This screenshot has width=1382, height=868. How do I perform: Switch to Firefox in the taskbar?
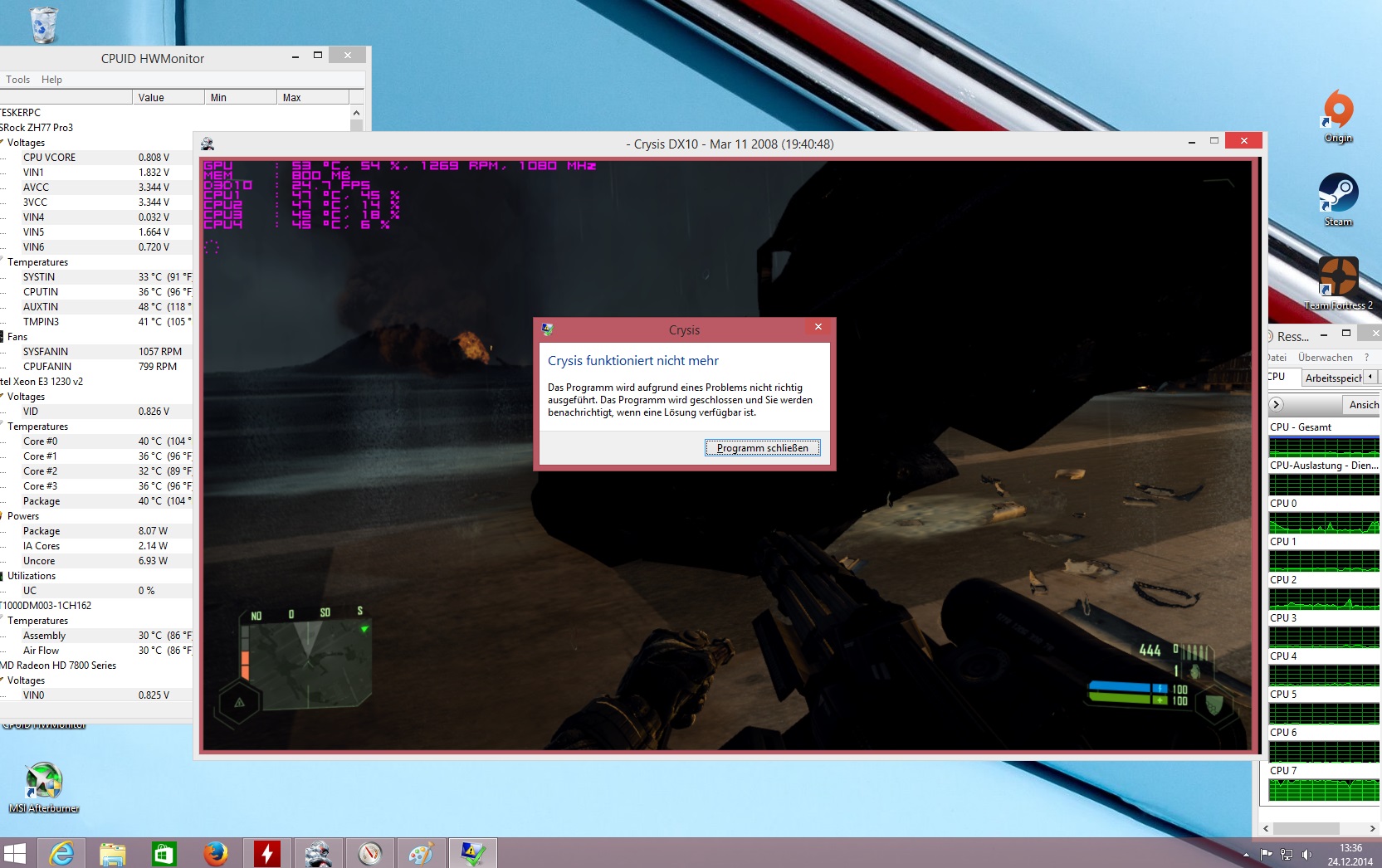pyautogui.click(x=215, y=853)
